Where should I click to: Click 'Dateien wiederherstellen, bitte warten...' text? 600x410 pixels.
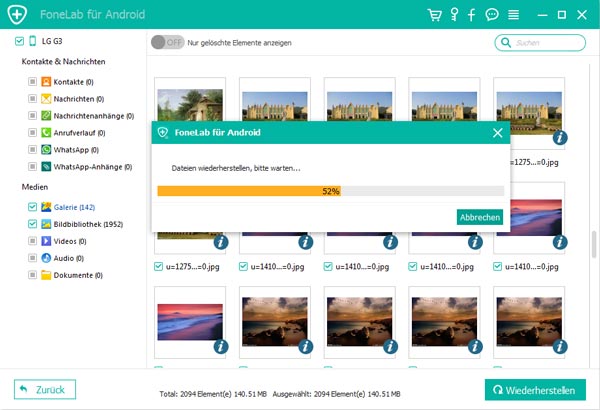236,168
